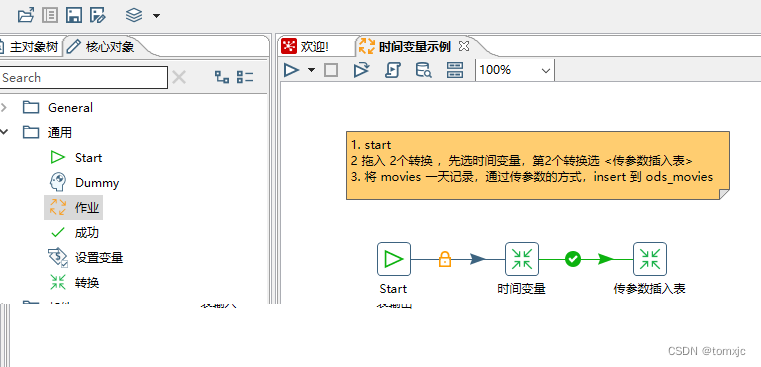The height and width of the screenshot is (367, 761).
Task: Select the 成功 entry in the tree
Action: (87, 233)
